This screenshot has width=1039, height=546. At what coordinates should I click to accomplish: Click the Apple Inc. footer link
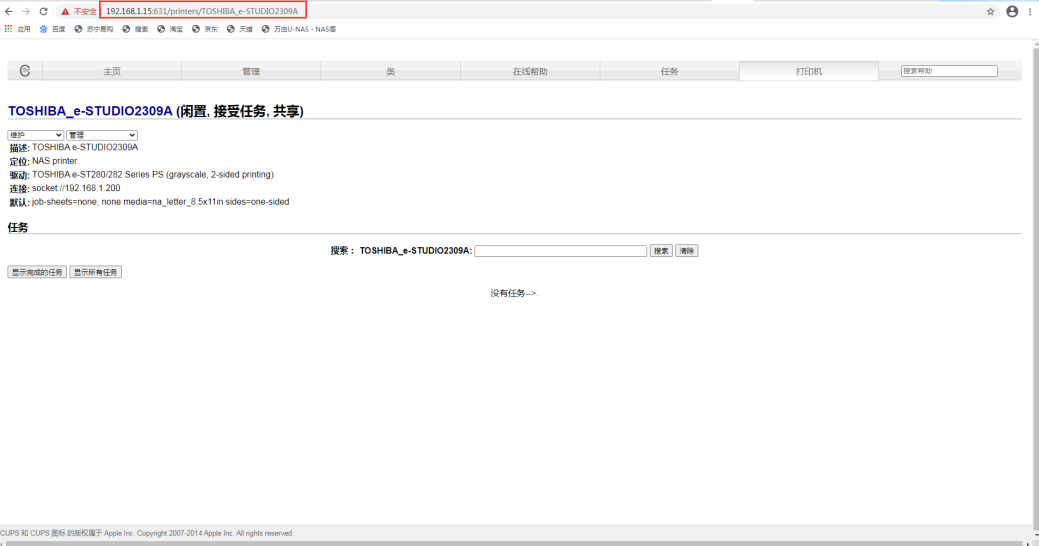(119, 533)
